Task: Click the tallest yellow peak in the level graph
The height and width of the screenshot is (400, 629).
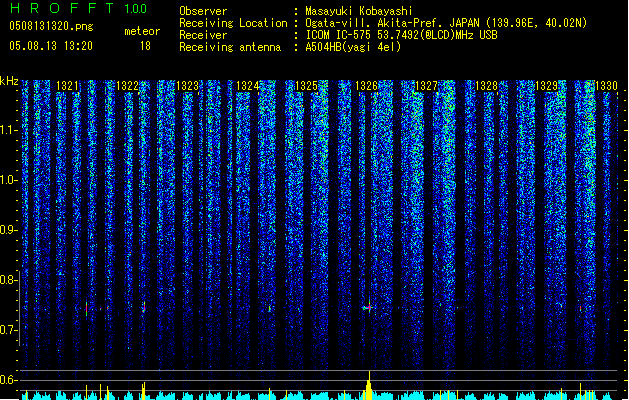Action: (x=369, y=385)
